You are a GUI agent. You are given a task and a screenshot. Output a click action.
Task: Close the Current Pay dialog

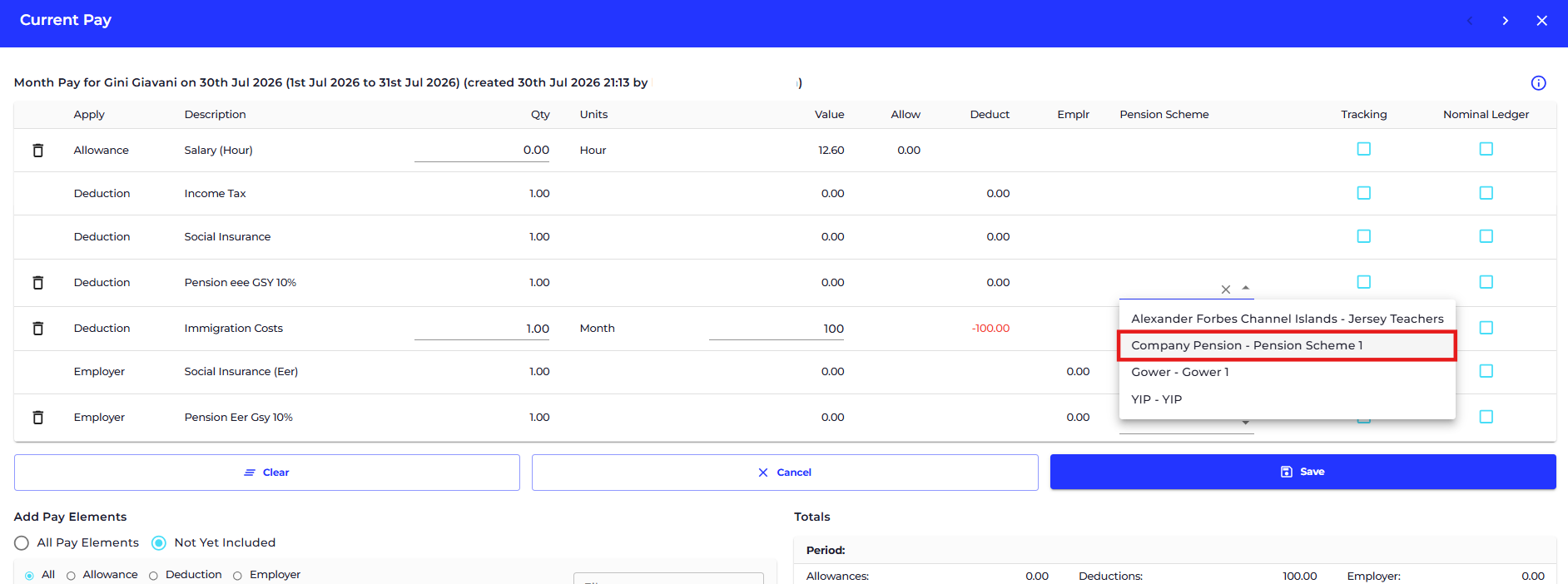1541,21
